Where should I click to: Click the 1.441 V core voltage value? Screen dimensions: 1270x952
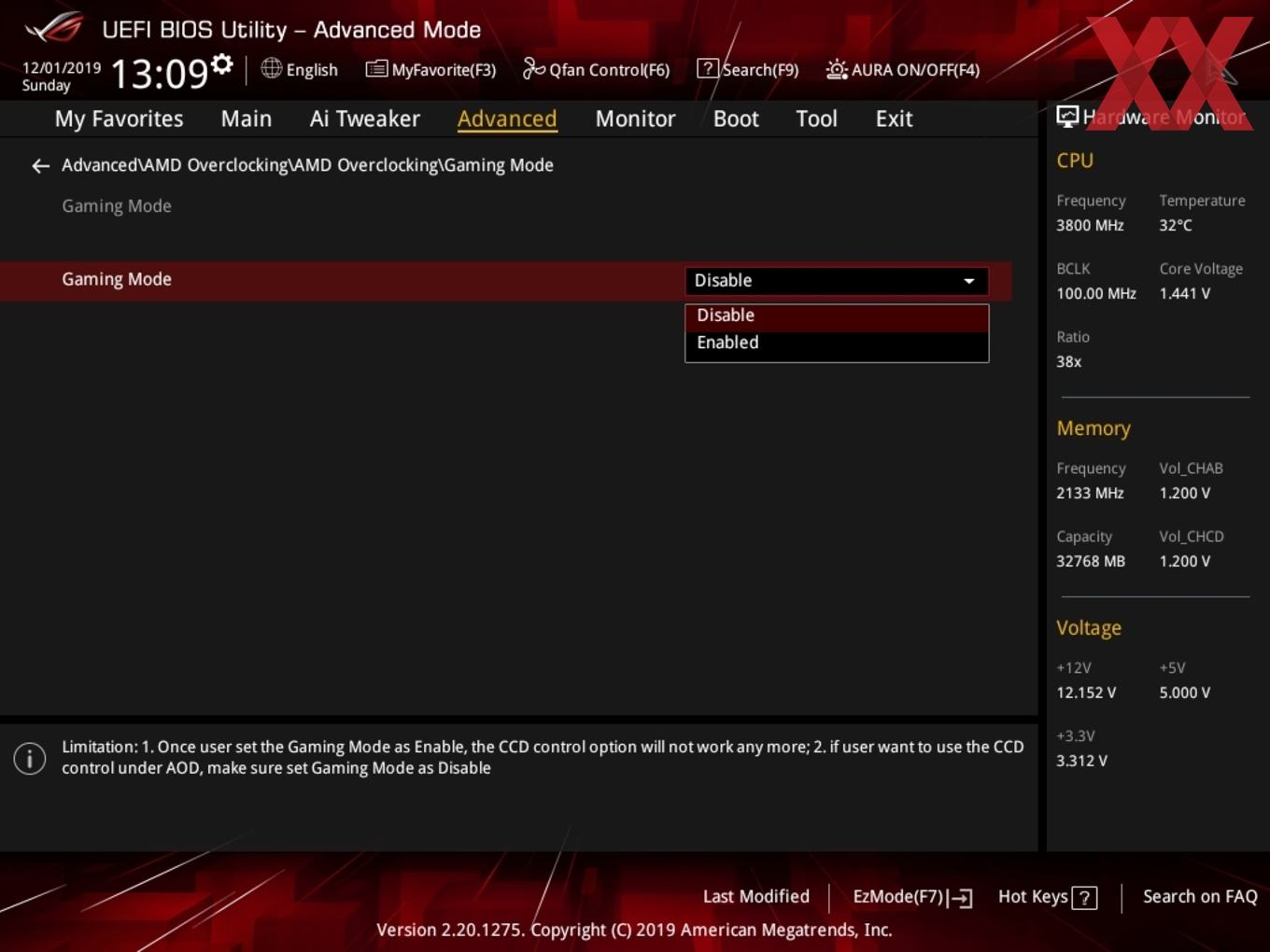[x=1184, y=294]
